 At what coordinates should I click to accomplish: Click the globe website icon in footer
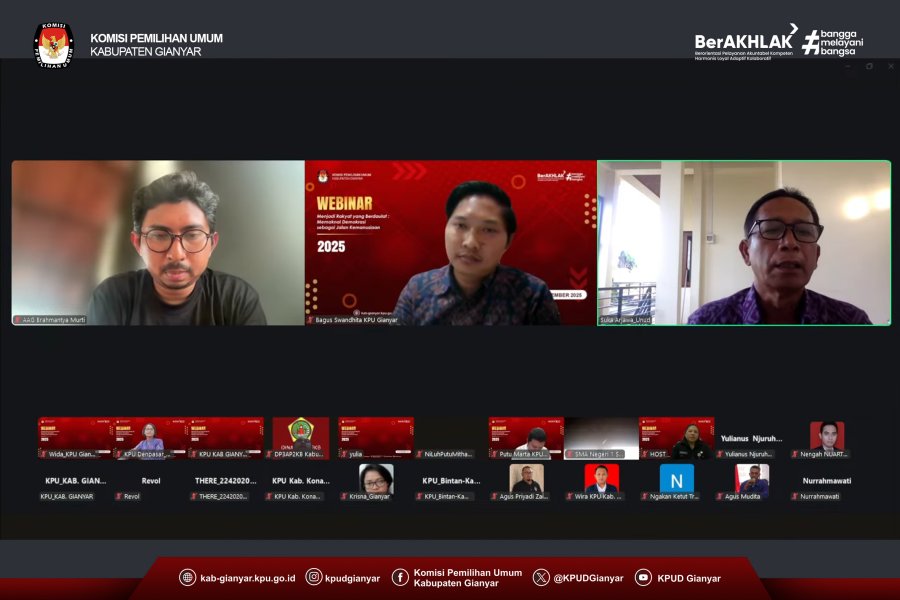(x=187, y=577)
